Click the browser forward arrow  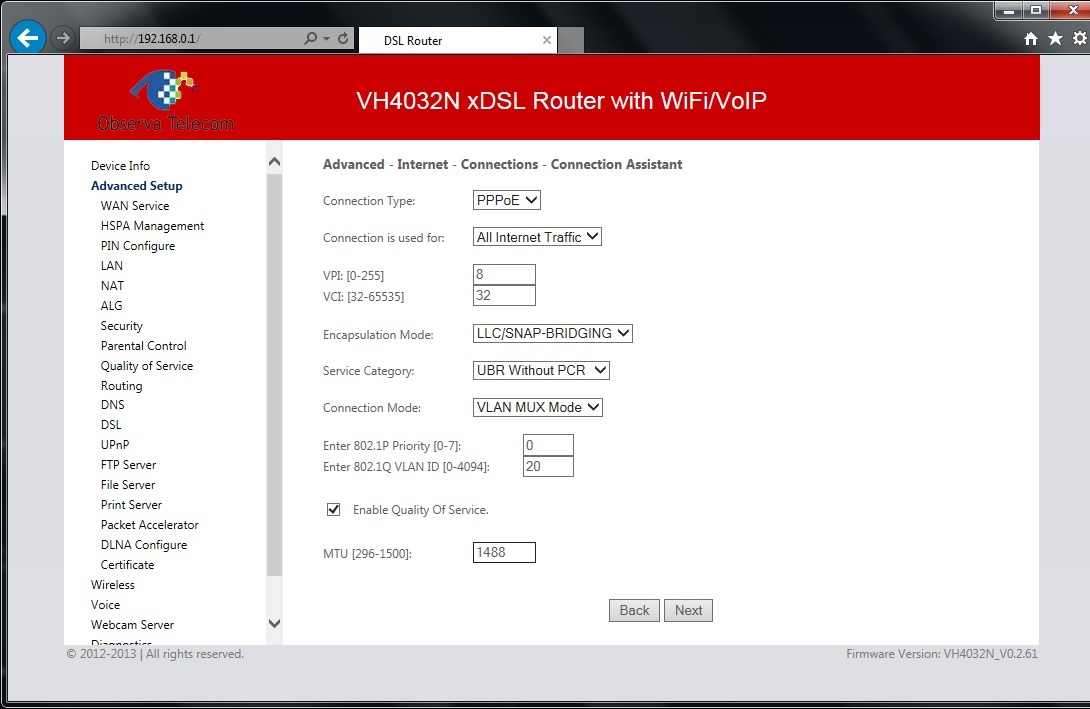pos(63,38)
